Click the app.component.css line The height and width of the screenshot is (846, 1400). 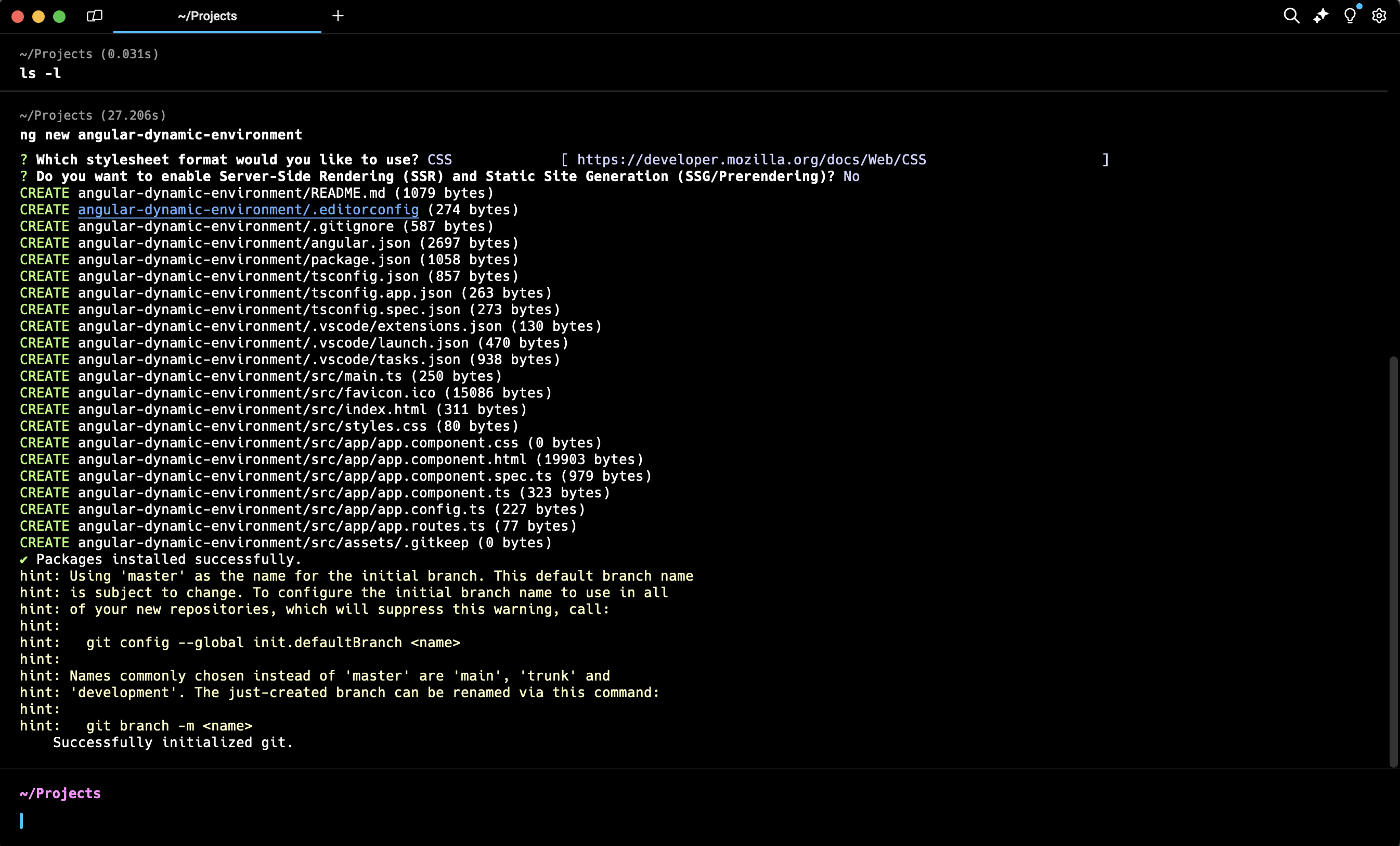(311, 443)
